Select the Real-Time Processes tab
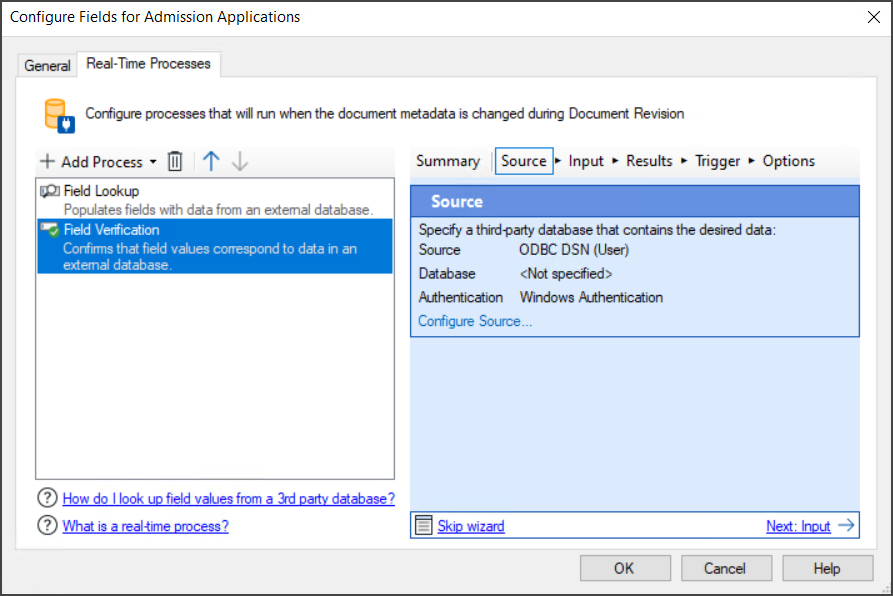 click(x=148, y=63)
